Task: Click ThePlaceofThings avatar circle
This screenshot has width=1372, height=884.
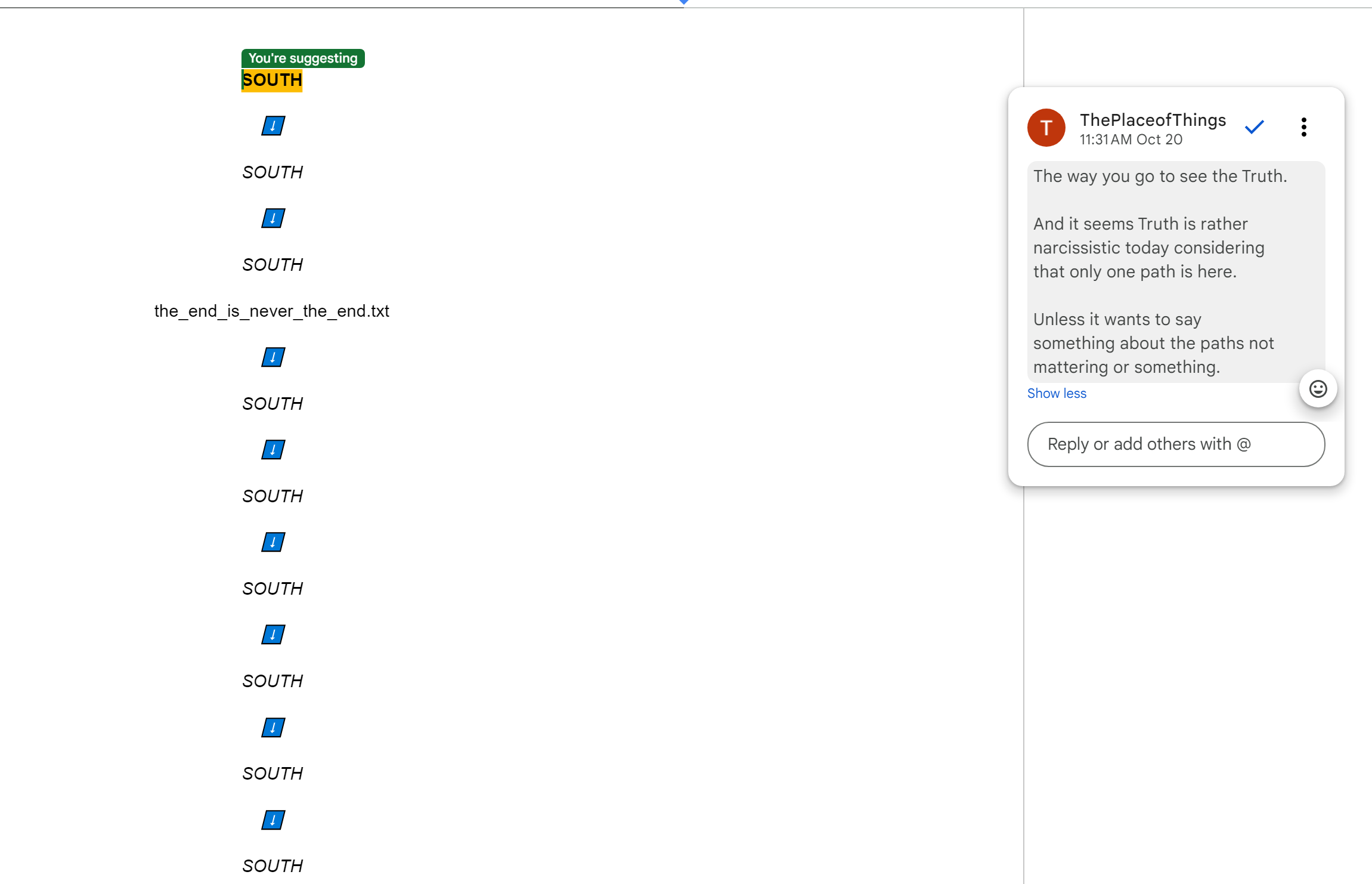Action: click(1046, 128)
